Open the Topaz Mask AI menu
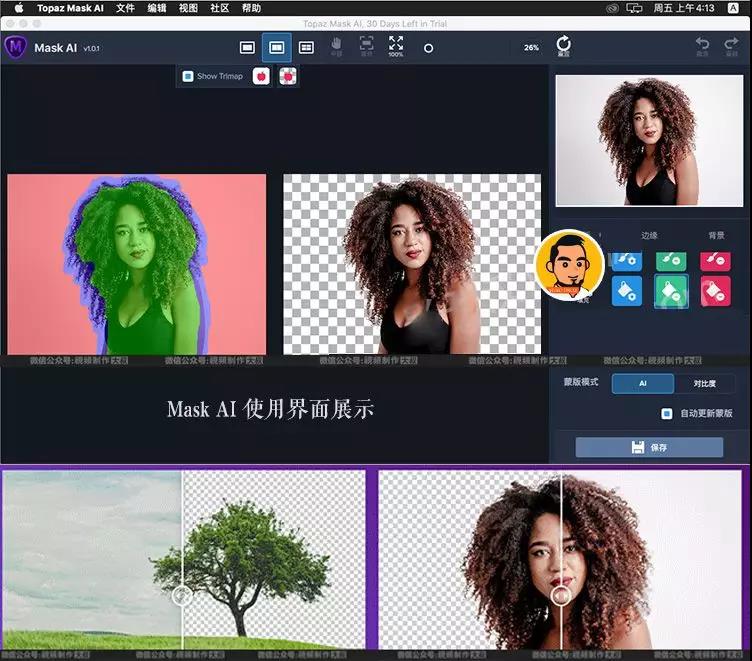 point(70,8)
